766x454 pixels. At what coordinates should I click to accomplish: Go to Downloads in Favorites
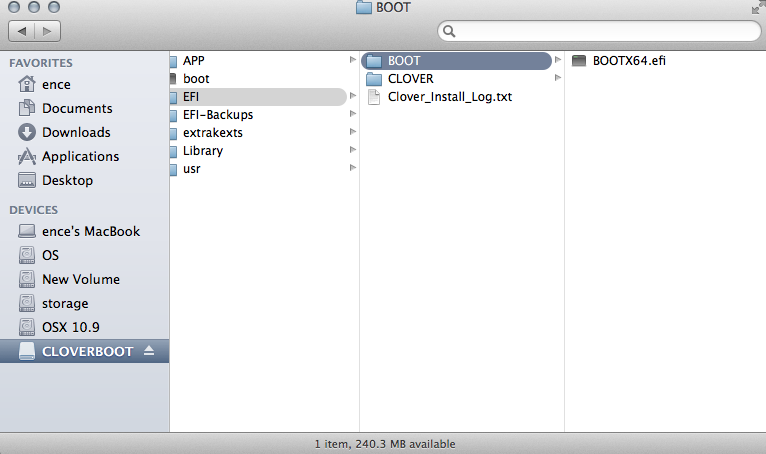click(76, 132)
